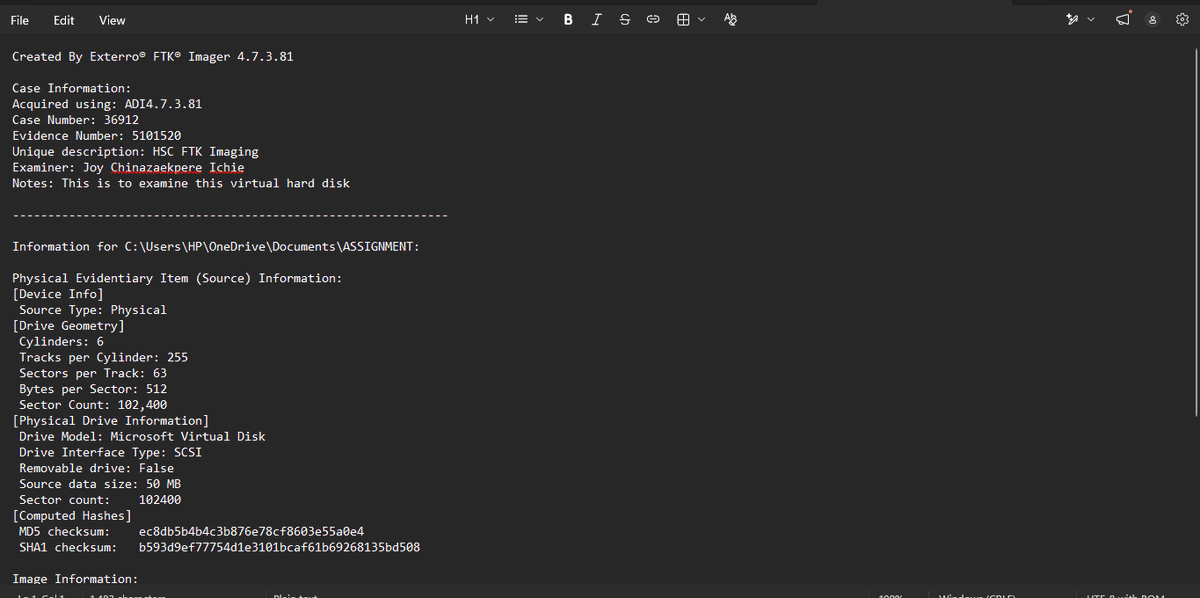
Task: Click the SHA1 checksum hash value
Action: coord(279,548)
